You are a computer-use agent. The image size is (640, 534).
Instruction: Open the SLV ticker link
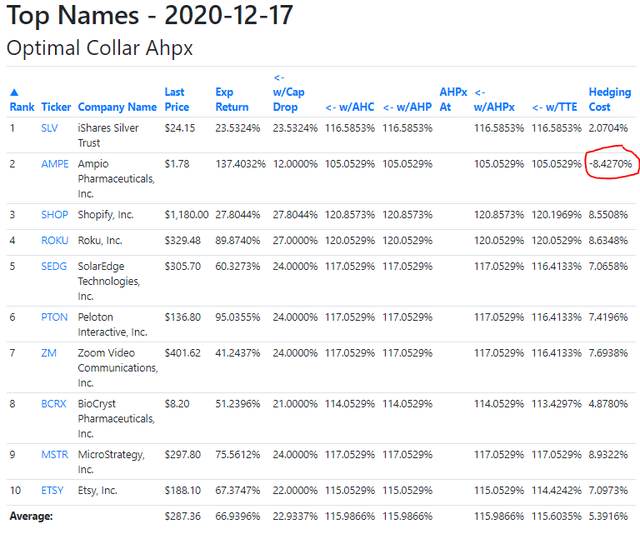[x=49, y=128]
